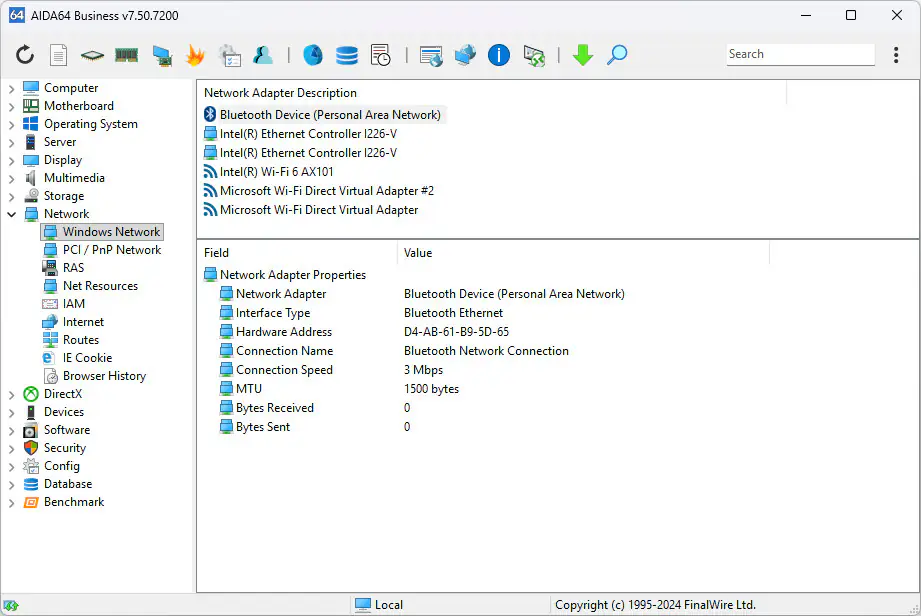
Task: Click the Search input field
Action: (800, 54)
